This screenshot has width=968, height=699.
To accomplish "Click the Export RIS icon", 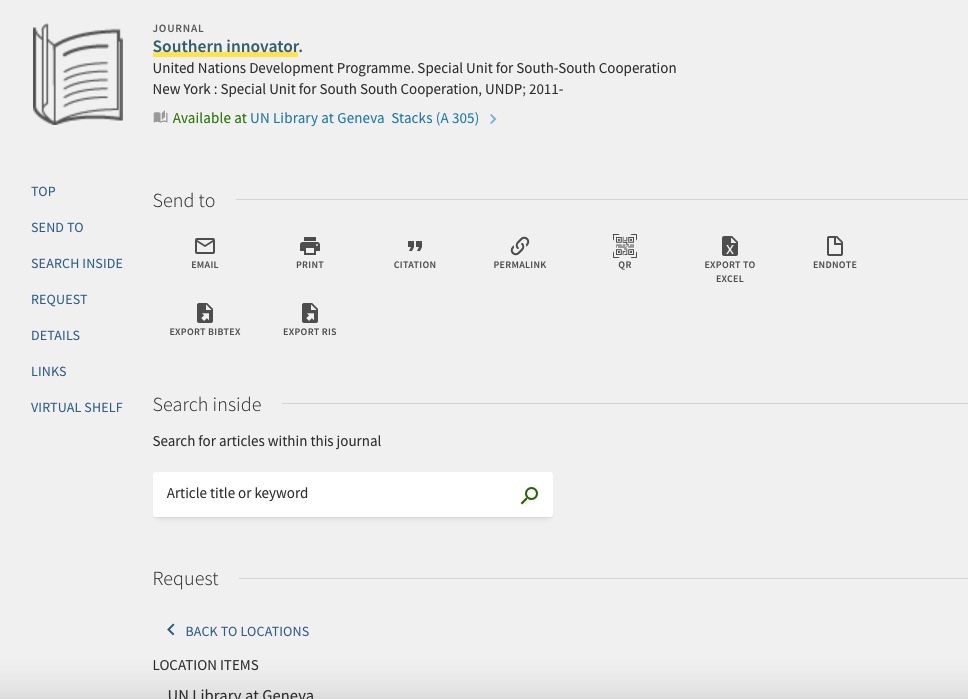I will [x=310, y=313].
